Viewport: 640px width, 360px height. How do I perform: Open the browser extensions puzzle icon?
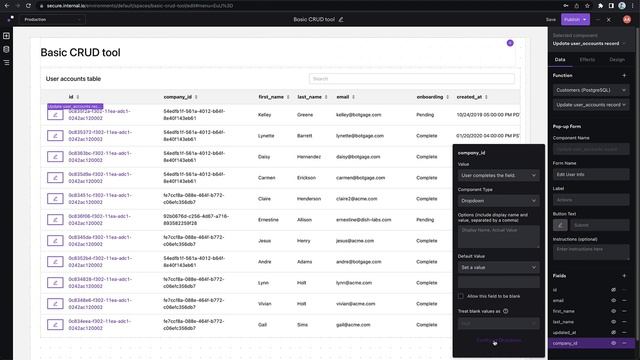click(600, 6)
